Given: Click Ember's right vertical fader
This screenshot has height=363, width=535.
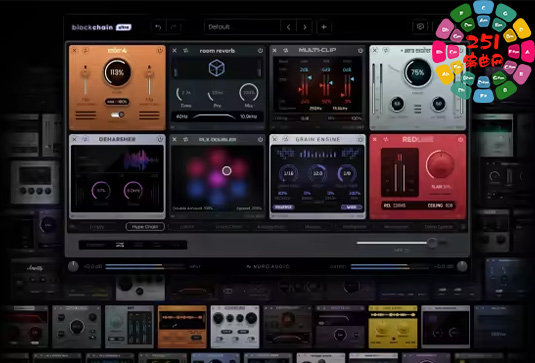Looking at the screenshot, I should coord(149,80).
